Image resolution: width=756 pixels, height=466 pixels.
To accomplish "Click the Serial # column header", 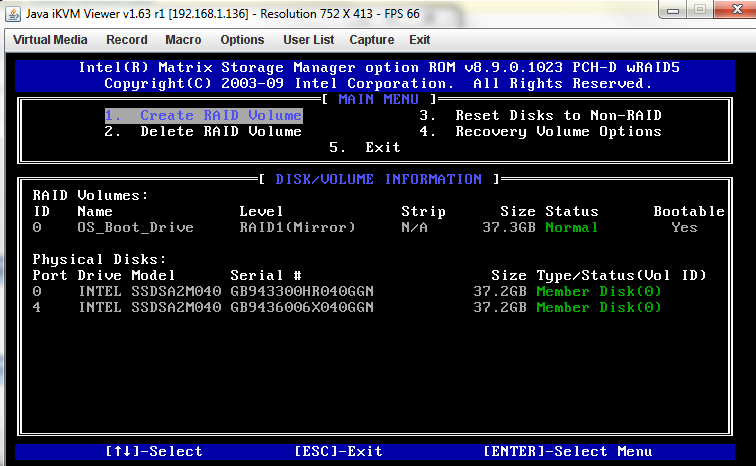I will (x=266, y=276).
